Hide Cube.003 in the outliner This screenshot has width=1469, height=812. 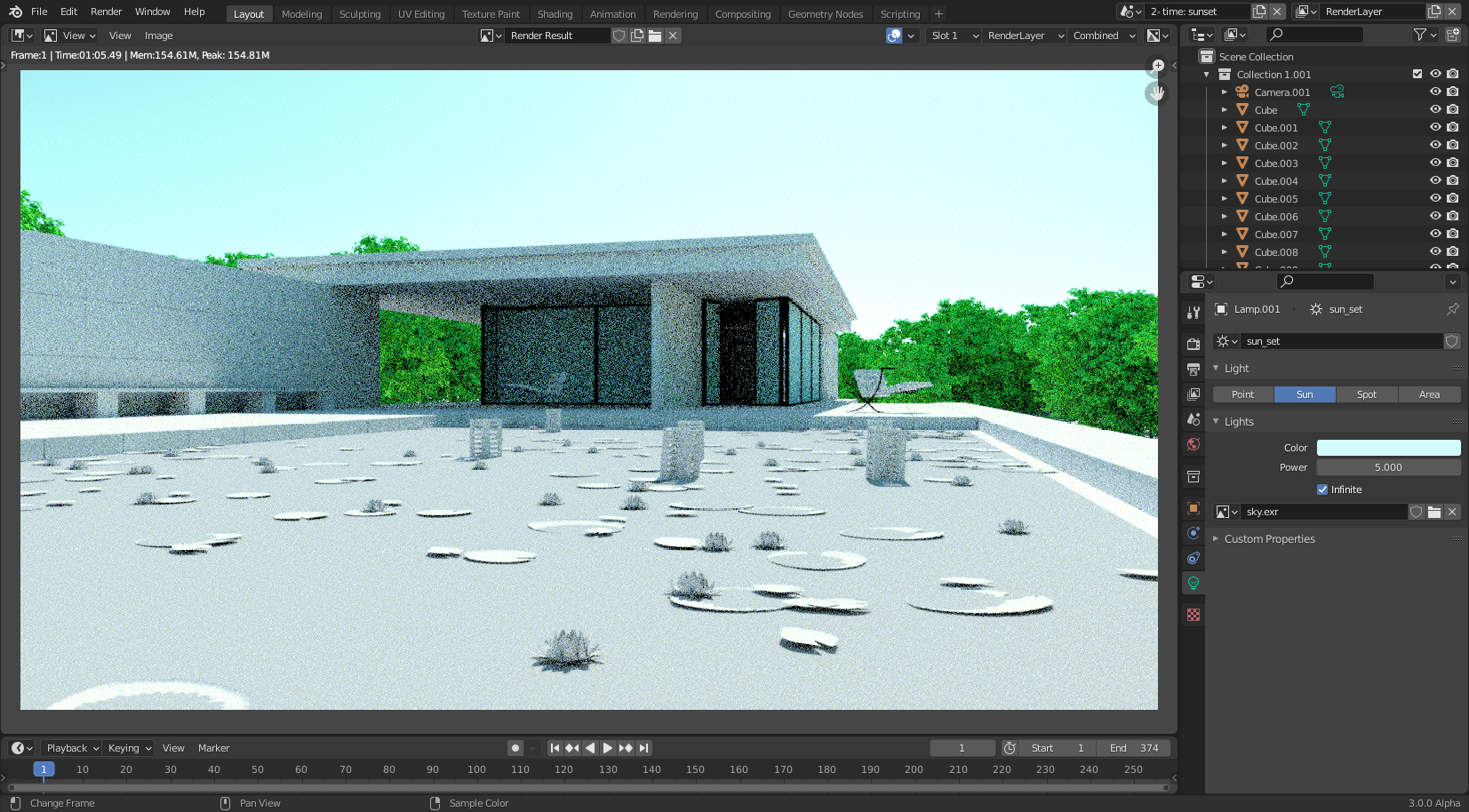[x=1434, y=163]
